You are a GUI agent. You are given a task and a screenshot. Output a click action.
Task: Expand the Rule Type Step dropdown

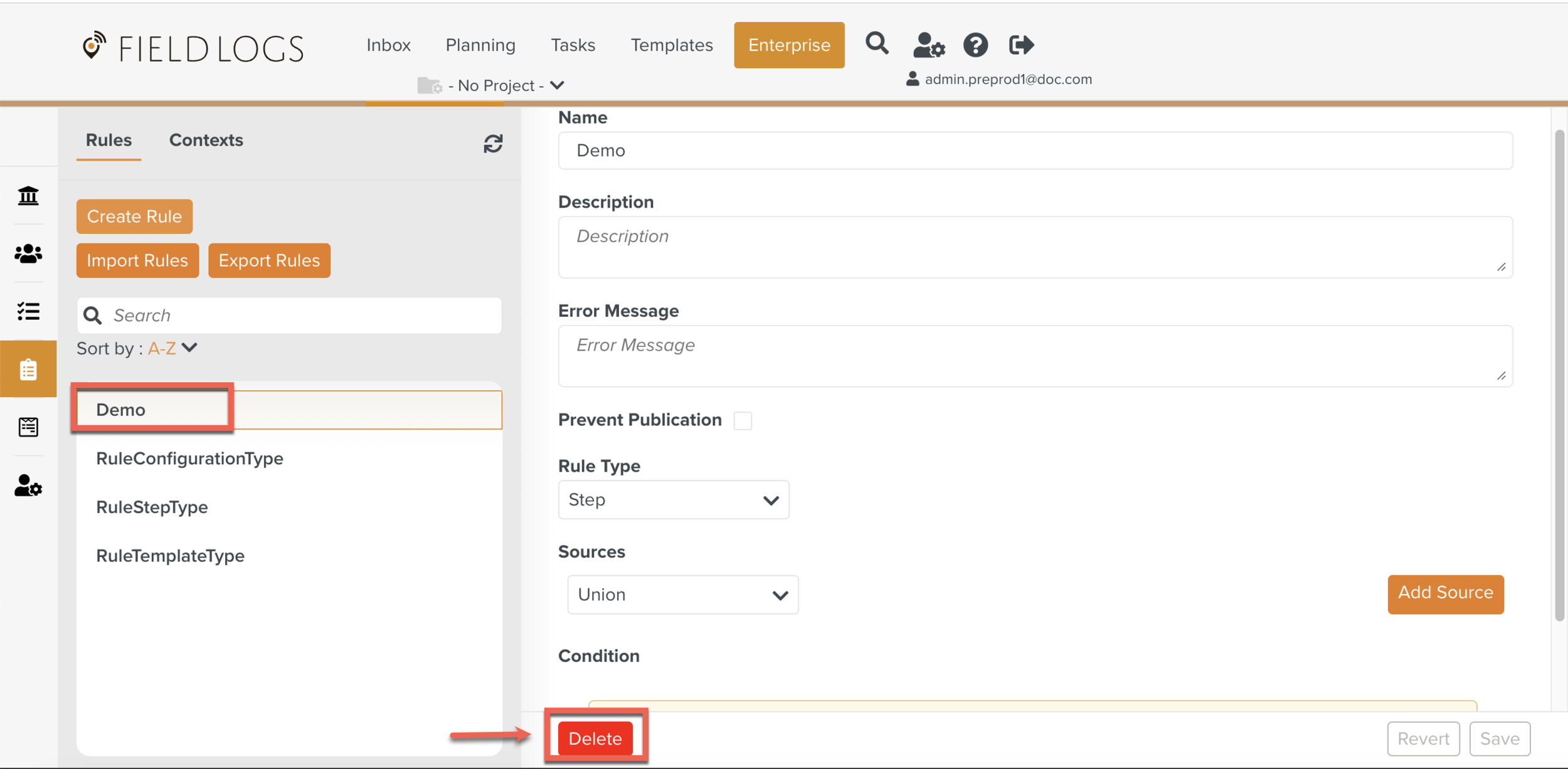673,500
